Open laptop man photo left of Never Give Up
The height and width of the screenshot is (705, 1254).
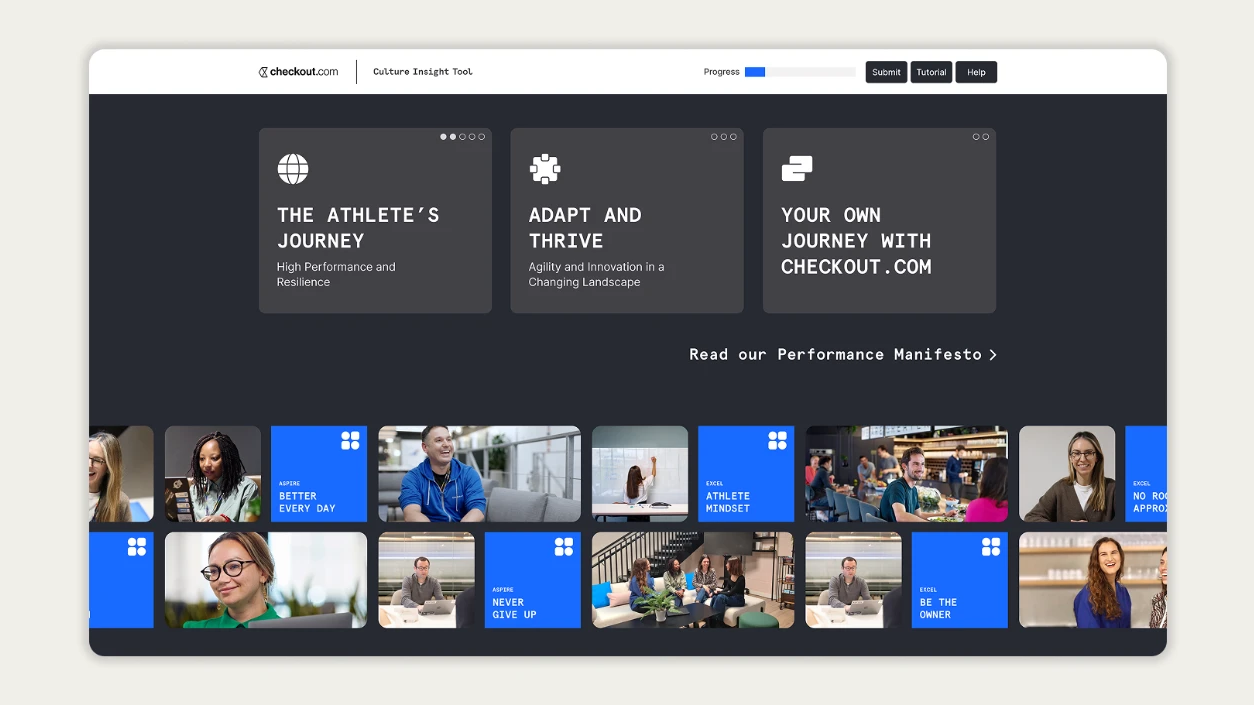pos(426,580)
